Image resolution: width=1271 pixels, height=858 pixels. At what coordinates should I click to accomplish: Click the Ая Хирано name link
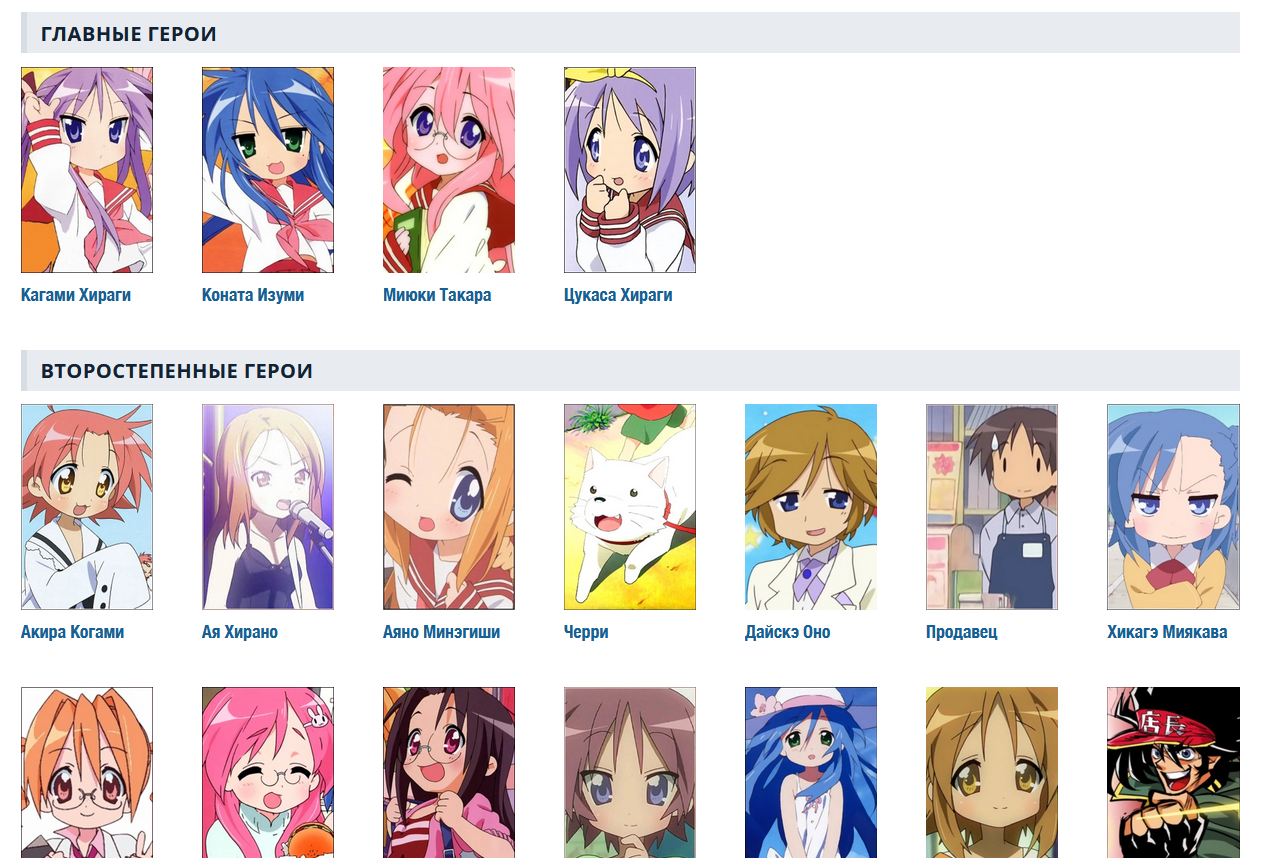pyautogui.click(x=240, y=632)
